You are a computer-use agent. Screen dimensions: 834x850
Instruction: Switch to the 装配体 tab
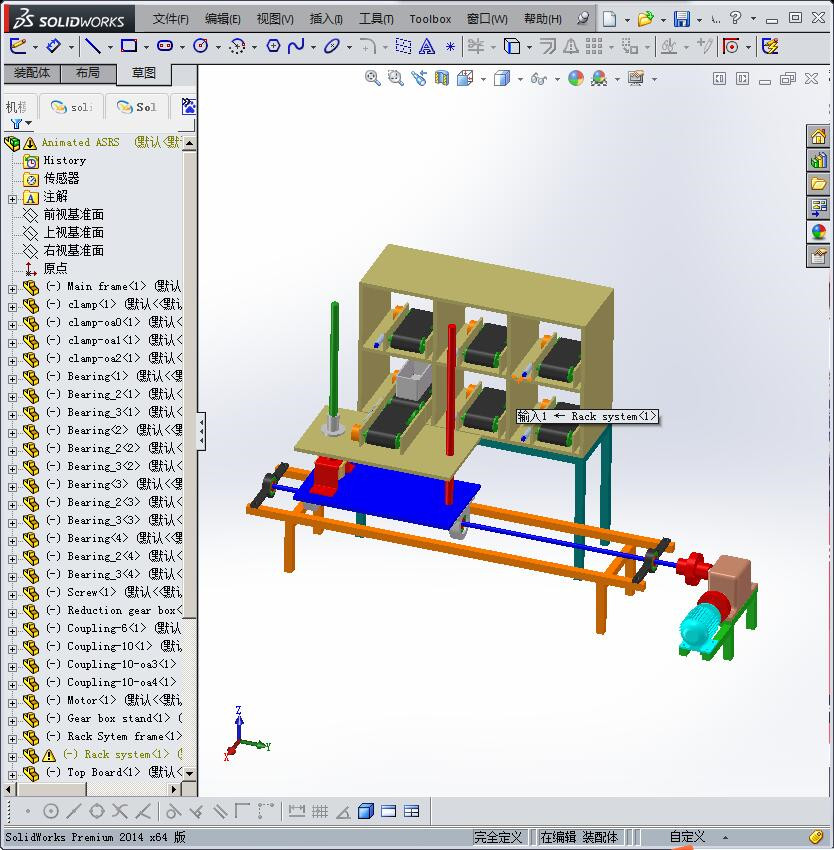(32, 73)
